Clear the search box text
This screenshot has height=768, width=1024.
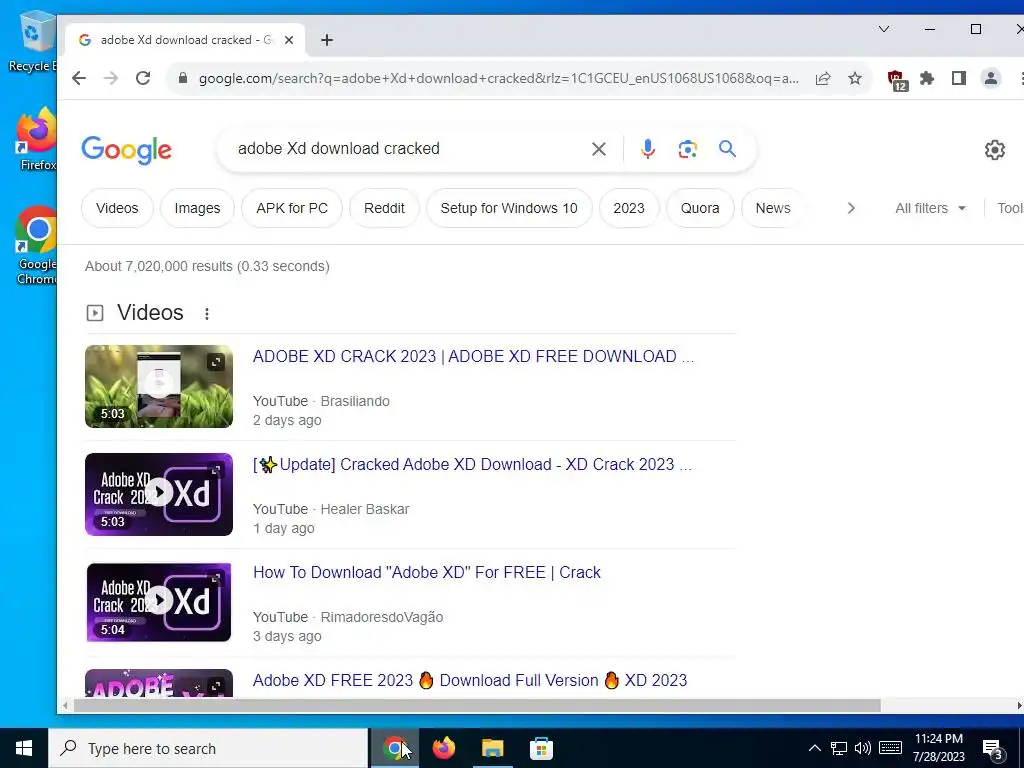pyautogui.click(x=598, y=149)
